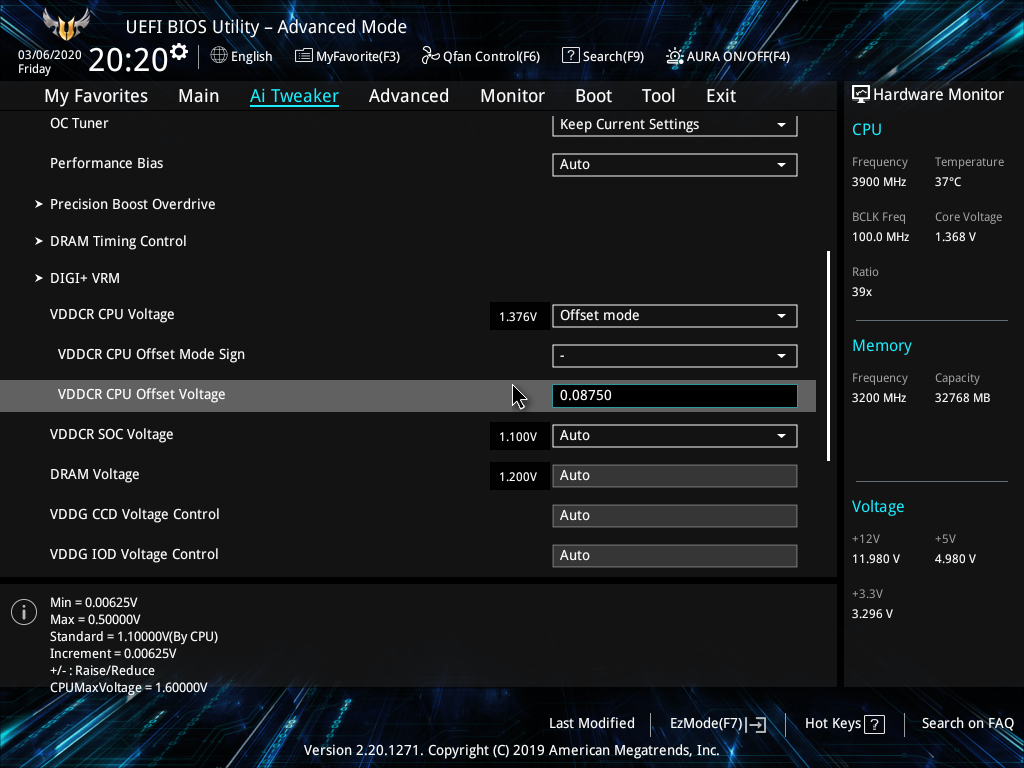
Task: Click the Hot Keys question mark icon
Action: [x=874, y=724]
